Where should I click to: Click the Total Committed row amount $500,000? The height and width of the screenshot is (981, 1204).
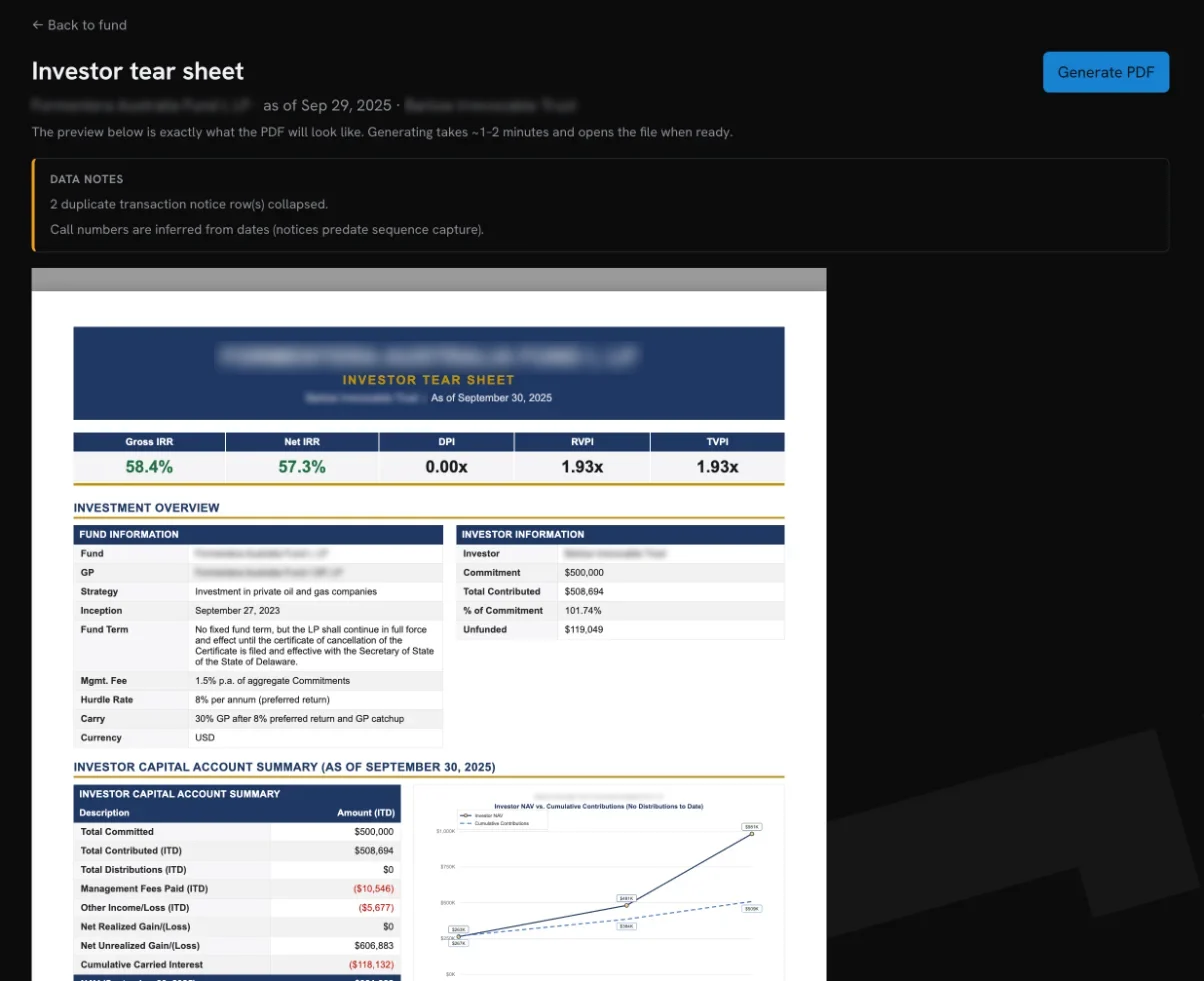(x=373, y=832)
